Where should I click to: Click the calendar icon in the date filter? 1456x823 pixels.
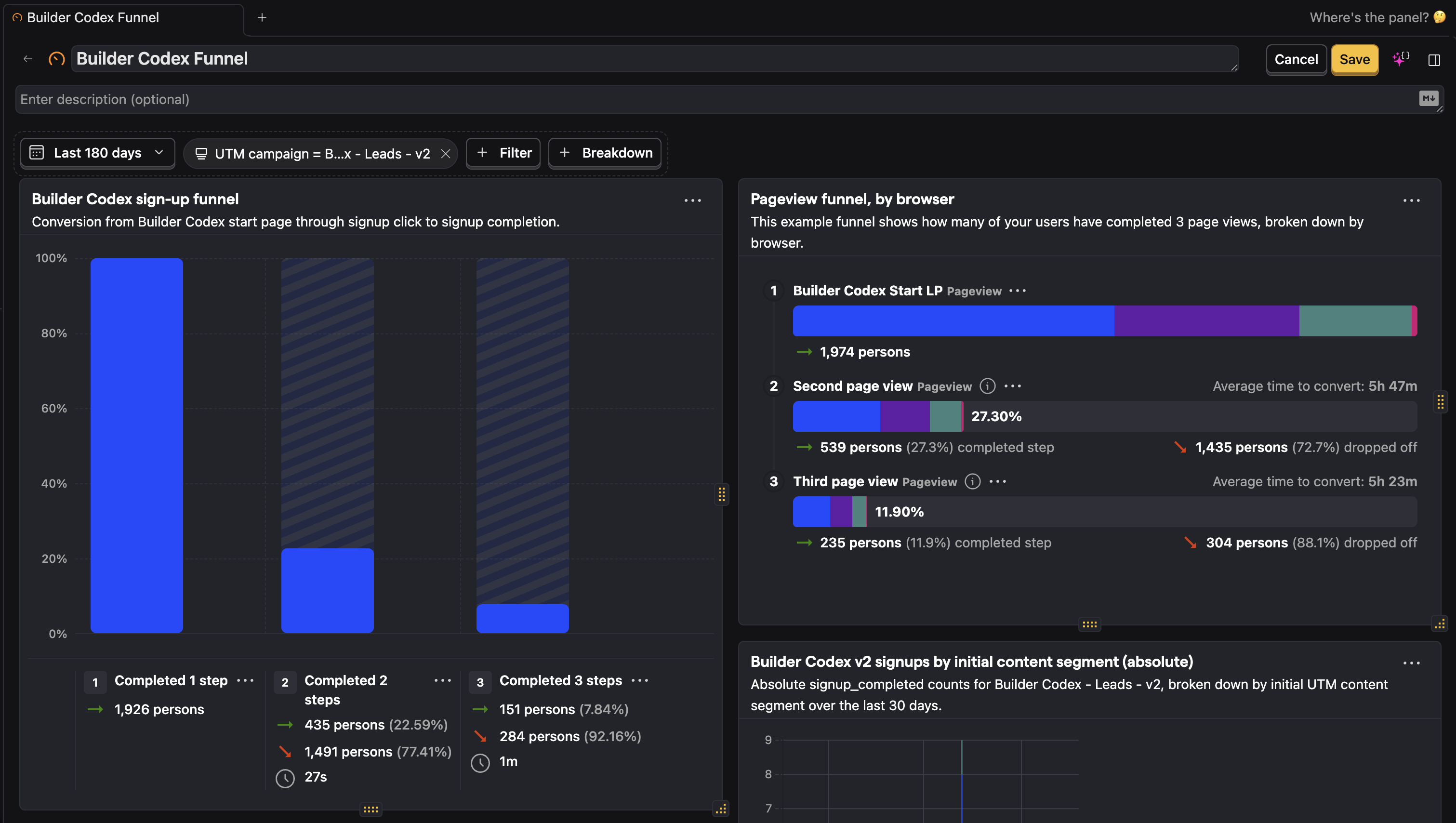click(36, 153)
